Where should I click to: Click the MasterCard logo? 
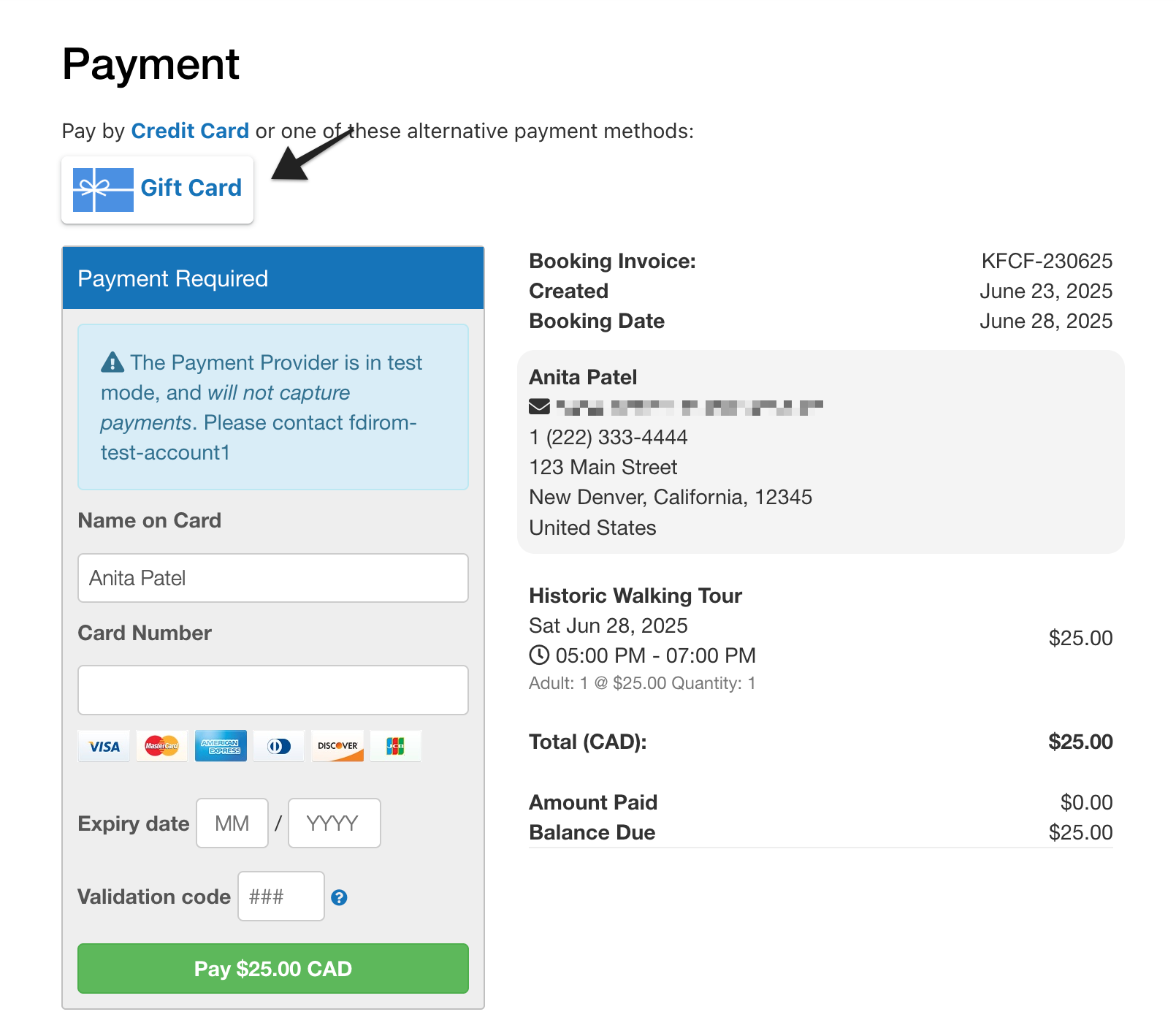point(162,746)
